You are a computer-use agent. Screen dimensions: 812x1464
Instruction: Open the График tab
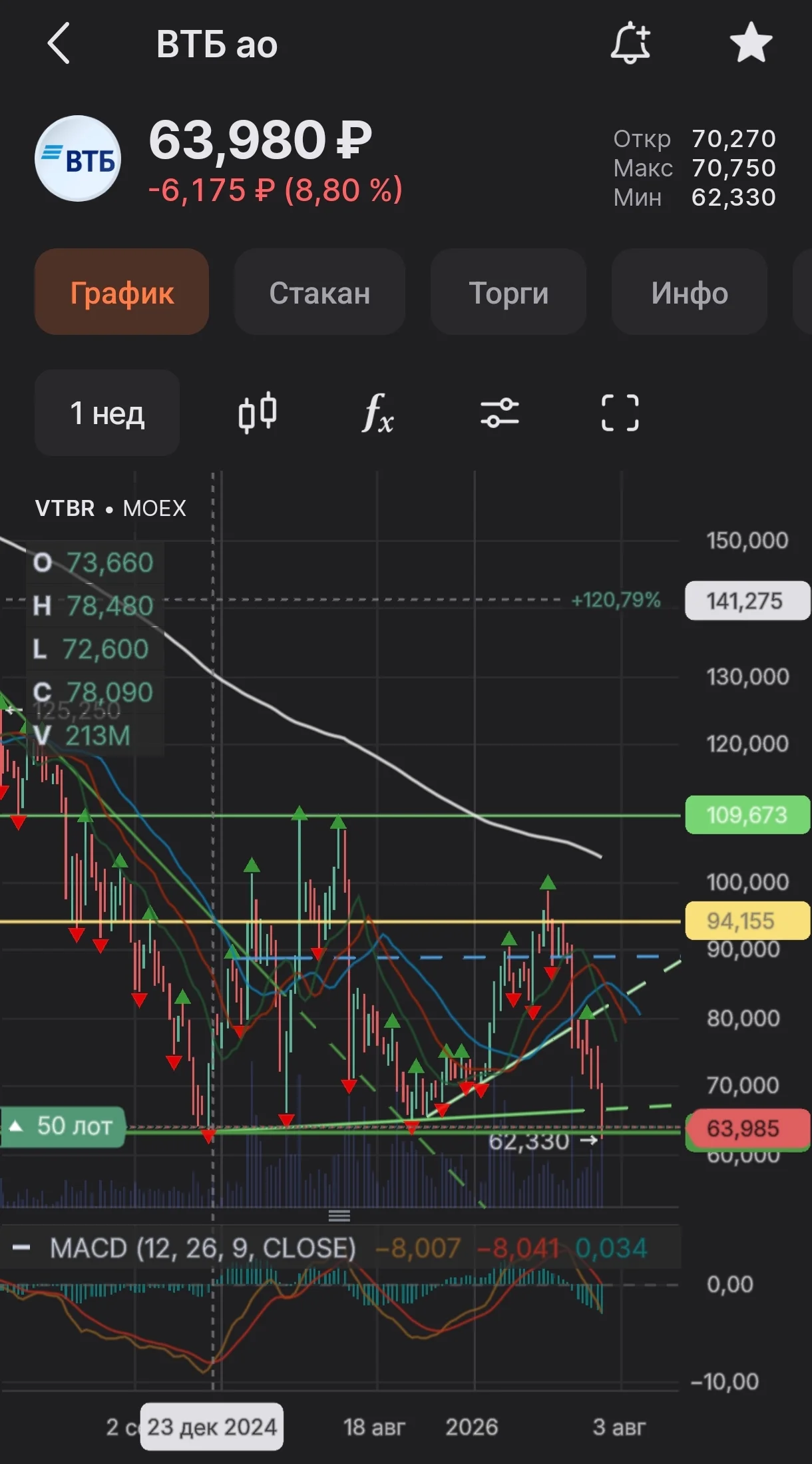click(122, 292)
